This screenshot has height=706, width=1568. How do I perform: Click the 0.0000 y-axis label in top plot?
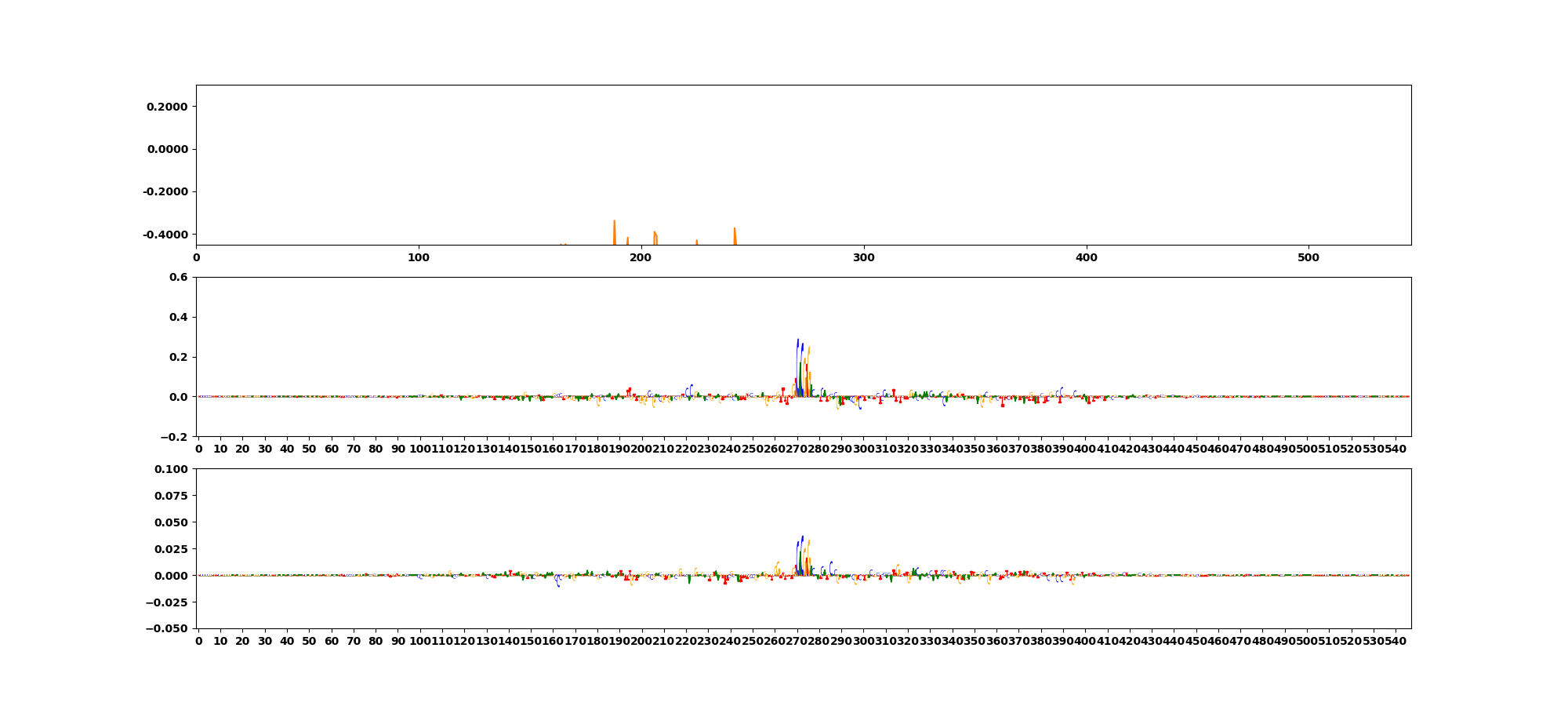click(x=167, y=149)
